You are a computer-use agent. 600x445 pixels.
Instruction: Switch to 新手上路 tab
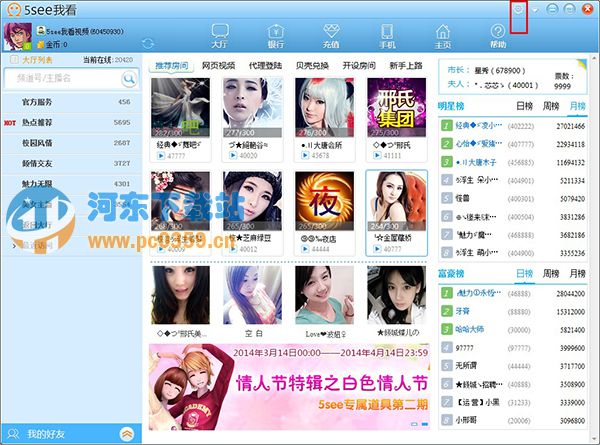tap(406, 66)
